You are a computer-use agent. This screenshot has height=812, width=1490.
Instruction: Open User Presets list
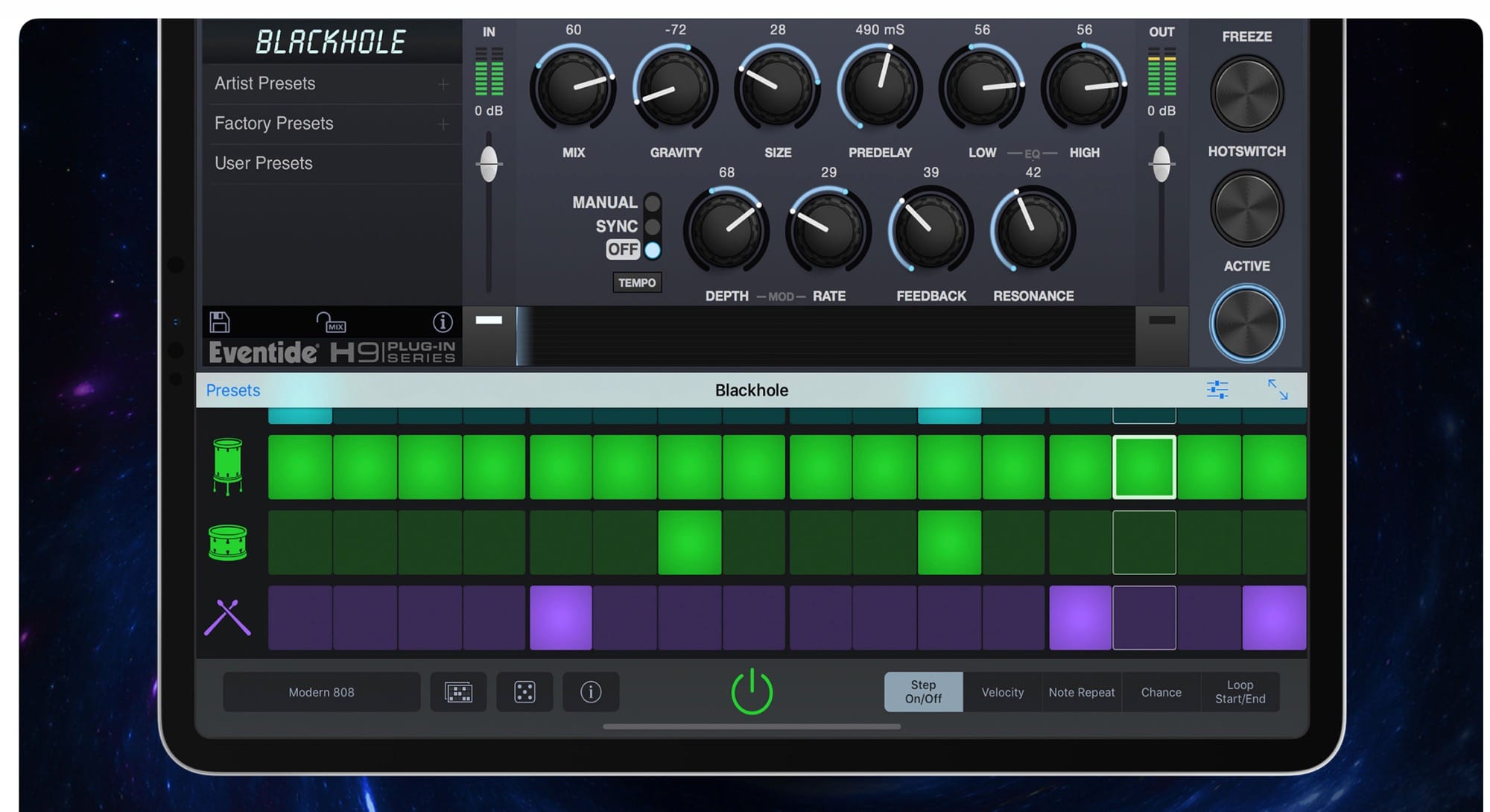click(332, 163)
